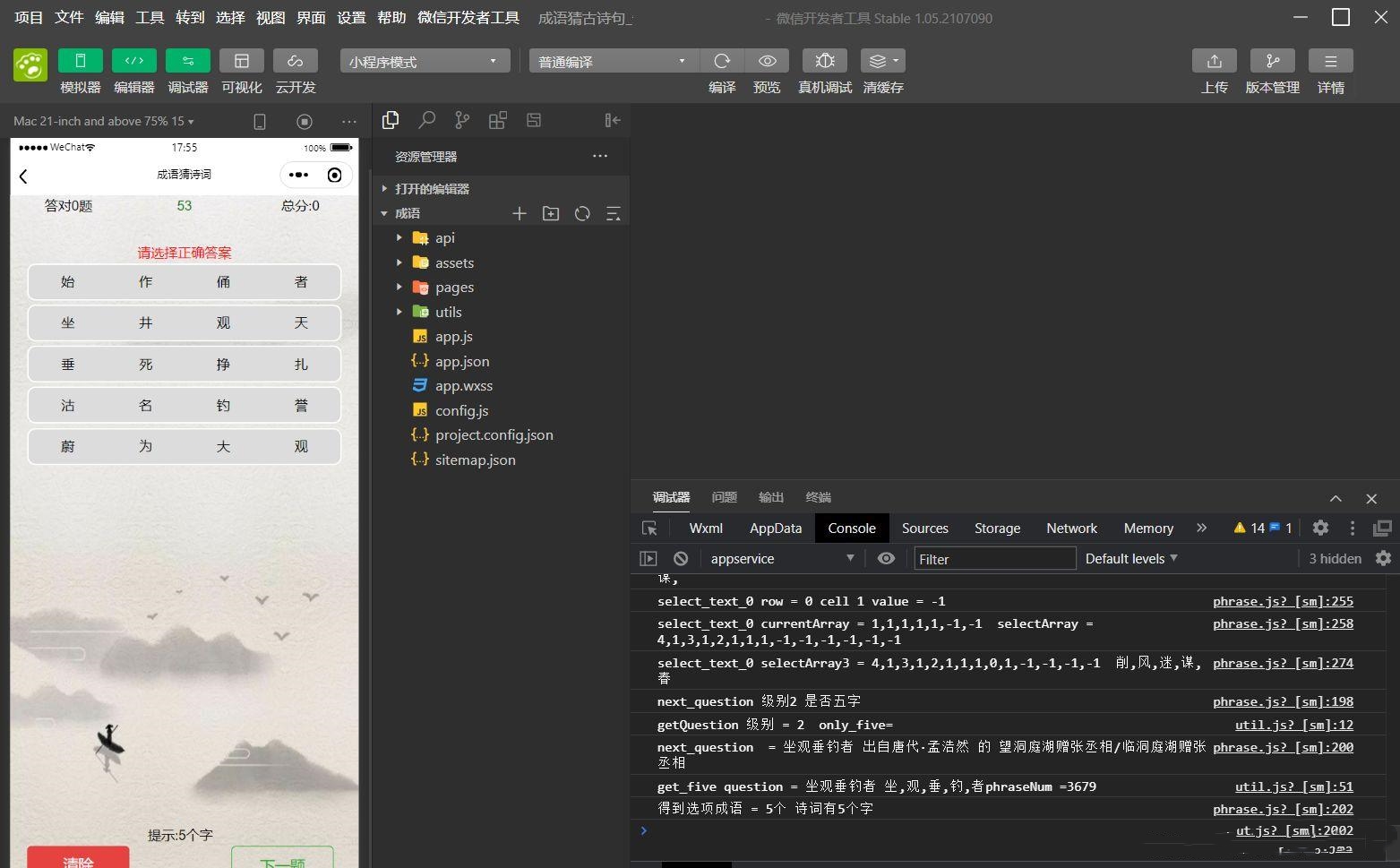This screenshot has width=1400, height=868.
Task: Open the Default levels dropdown in Console
Action: (x=1129, y=558)
